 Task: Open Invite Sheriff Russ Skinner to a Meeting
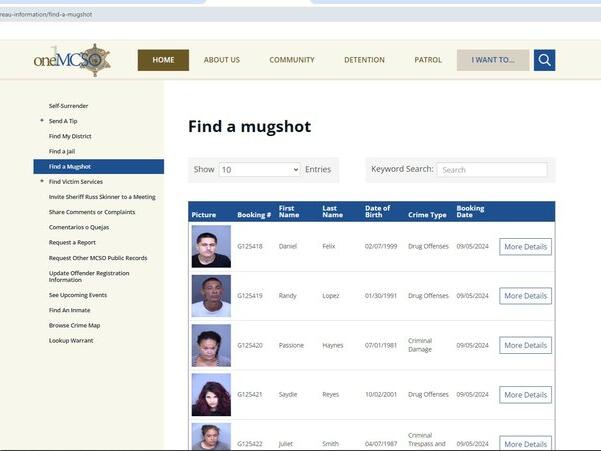[x=102, y=197]
